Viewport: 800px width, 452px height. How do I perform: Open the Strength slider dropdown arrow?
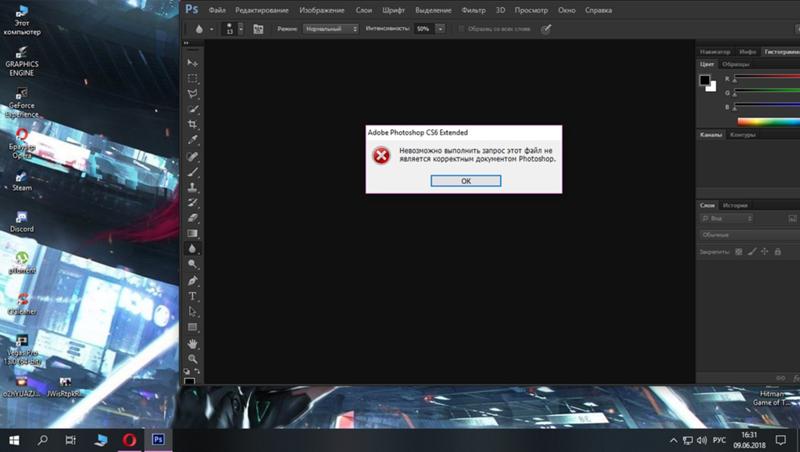click(x=440, y=29)
